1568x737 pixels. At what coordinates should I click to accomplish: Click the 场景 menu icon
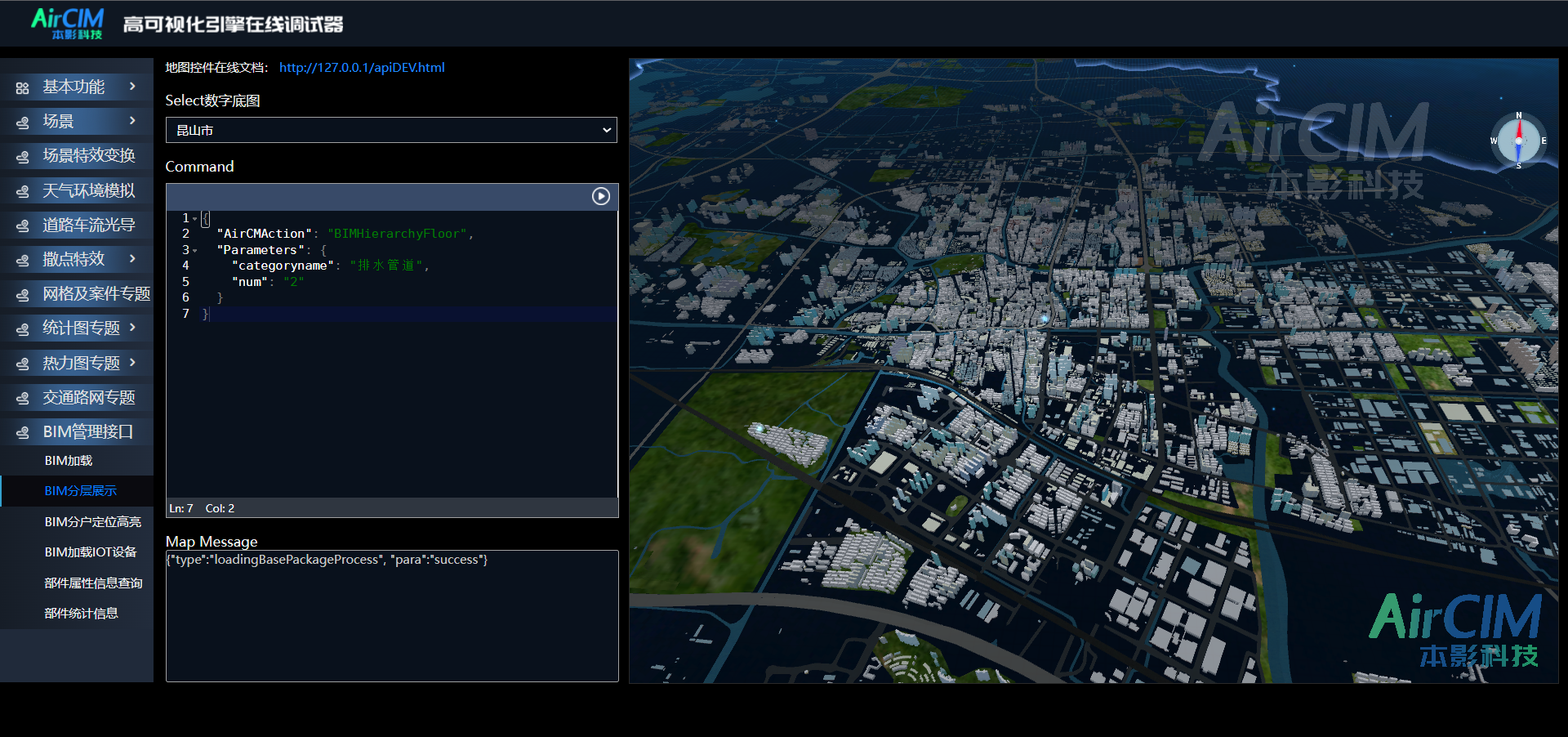click(x=23, y=122)
